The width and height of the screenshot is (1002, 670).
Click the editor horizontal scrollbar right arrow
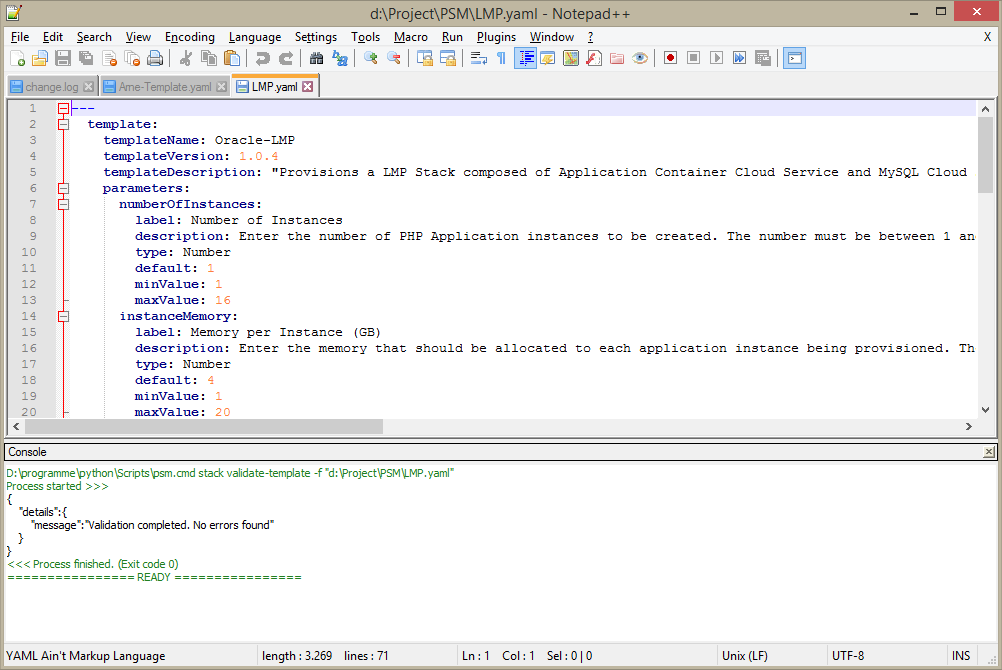coord(969,426)
